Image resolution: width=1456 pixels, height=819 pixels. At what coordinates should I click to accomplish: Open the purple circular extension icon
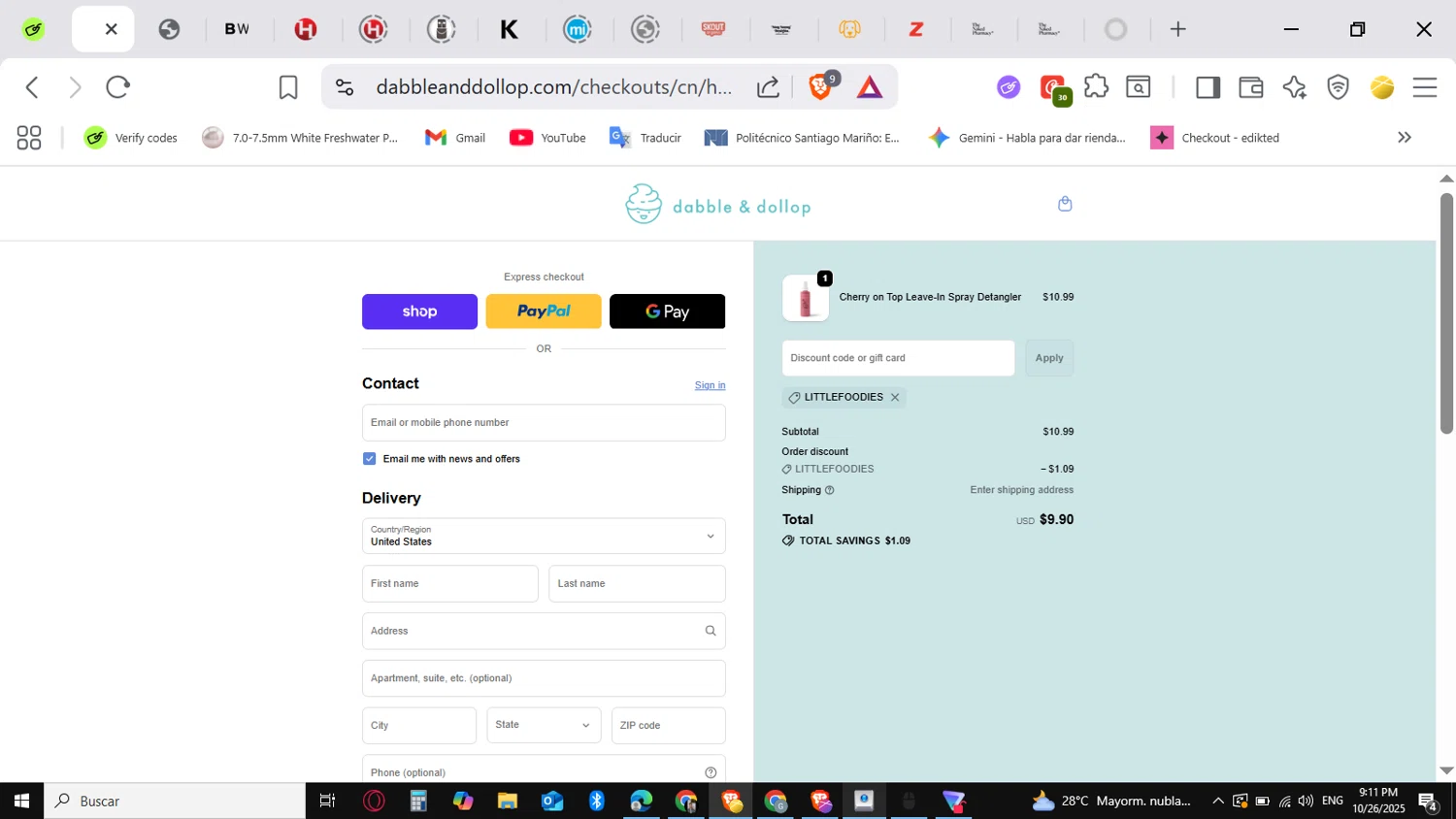(1009, 87)
